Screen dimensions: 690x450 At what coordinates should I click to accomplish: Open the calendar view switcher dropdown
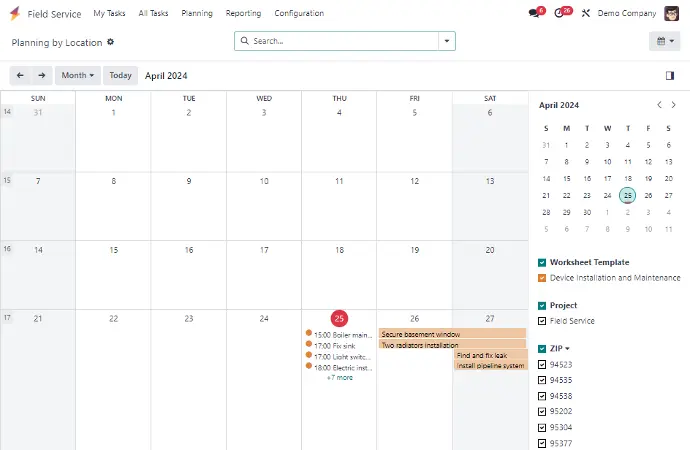pos(664,41)
